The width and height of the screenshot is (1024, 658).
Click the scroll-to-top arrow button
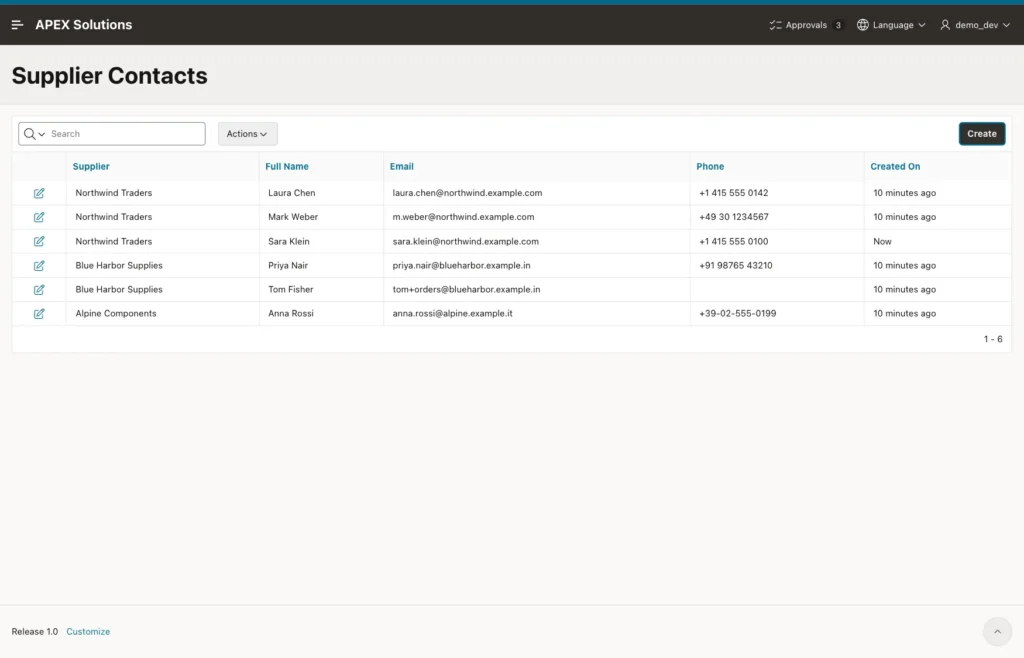point(997,631)
